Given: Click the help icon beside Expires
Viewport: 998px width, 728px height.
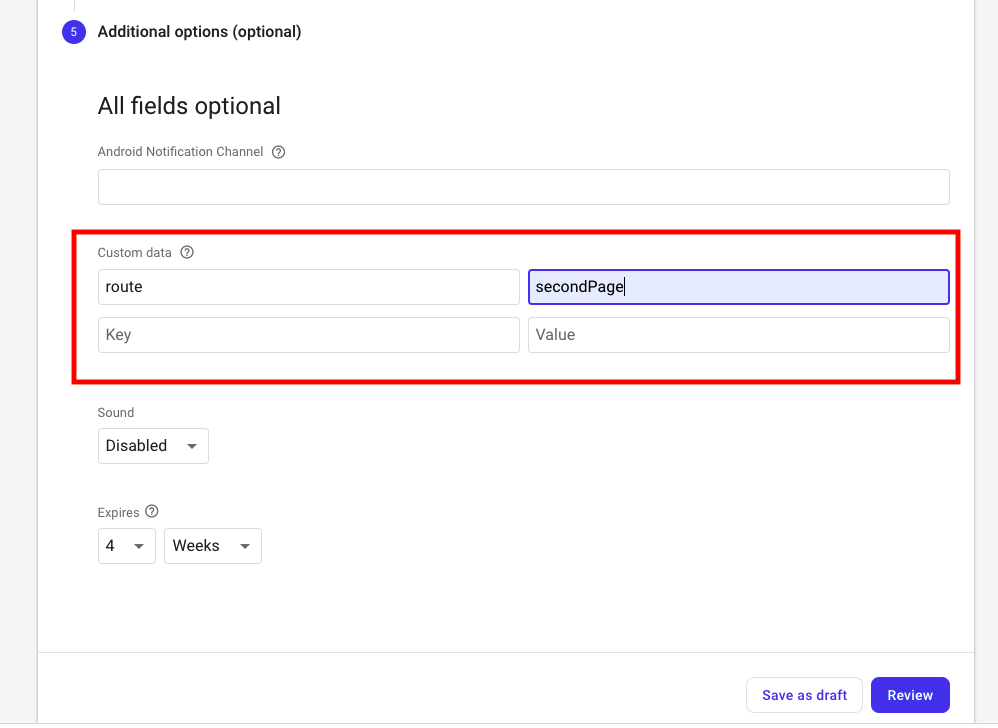Looking at the screenshot, I should [152, 512].
